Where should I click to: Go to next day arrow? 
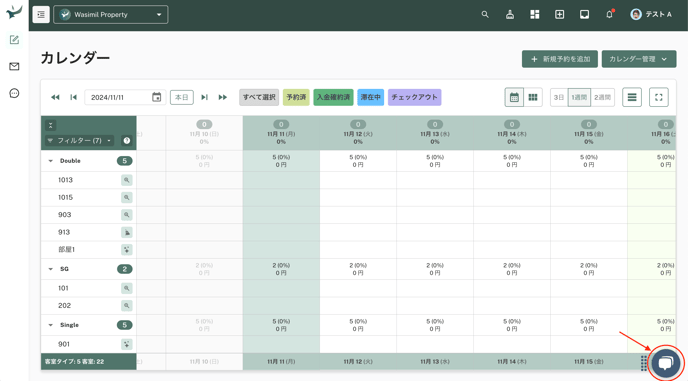(x=204, y=97)
